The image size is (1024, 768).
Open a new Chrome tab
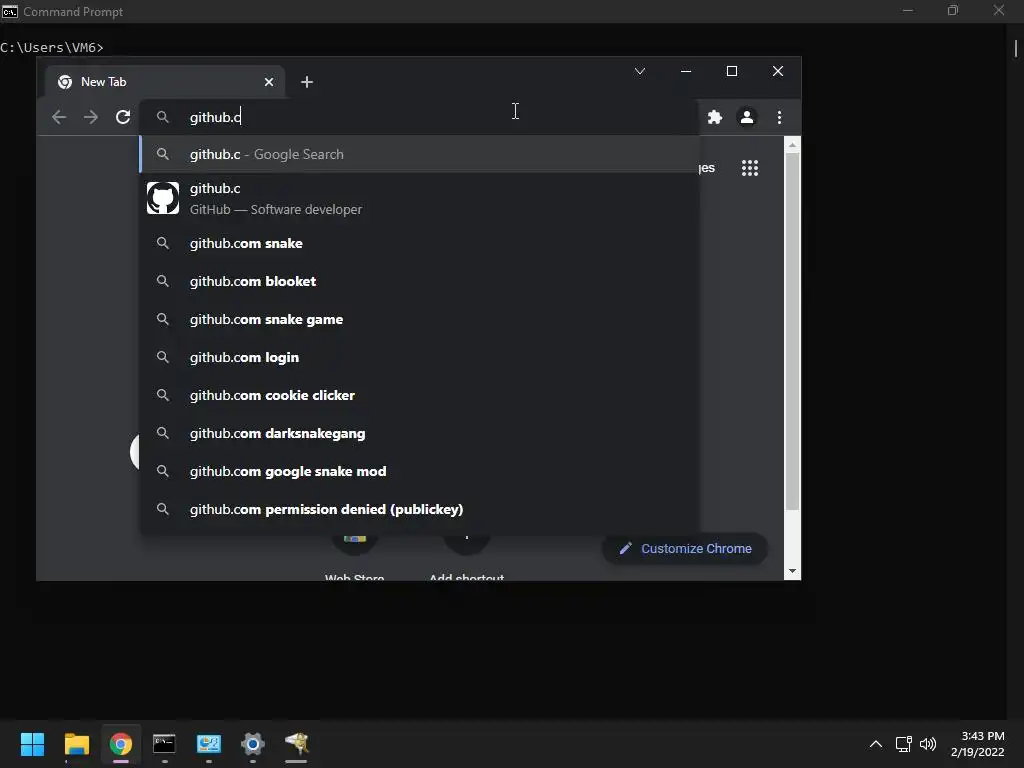click(x=306, y=82)
